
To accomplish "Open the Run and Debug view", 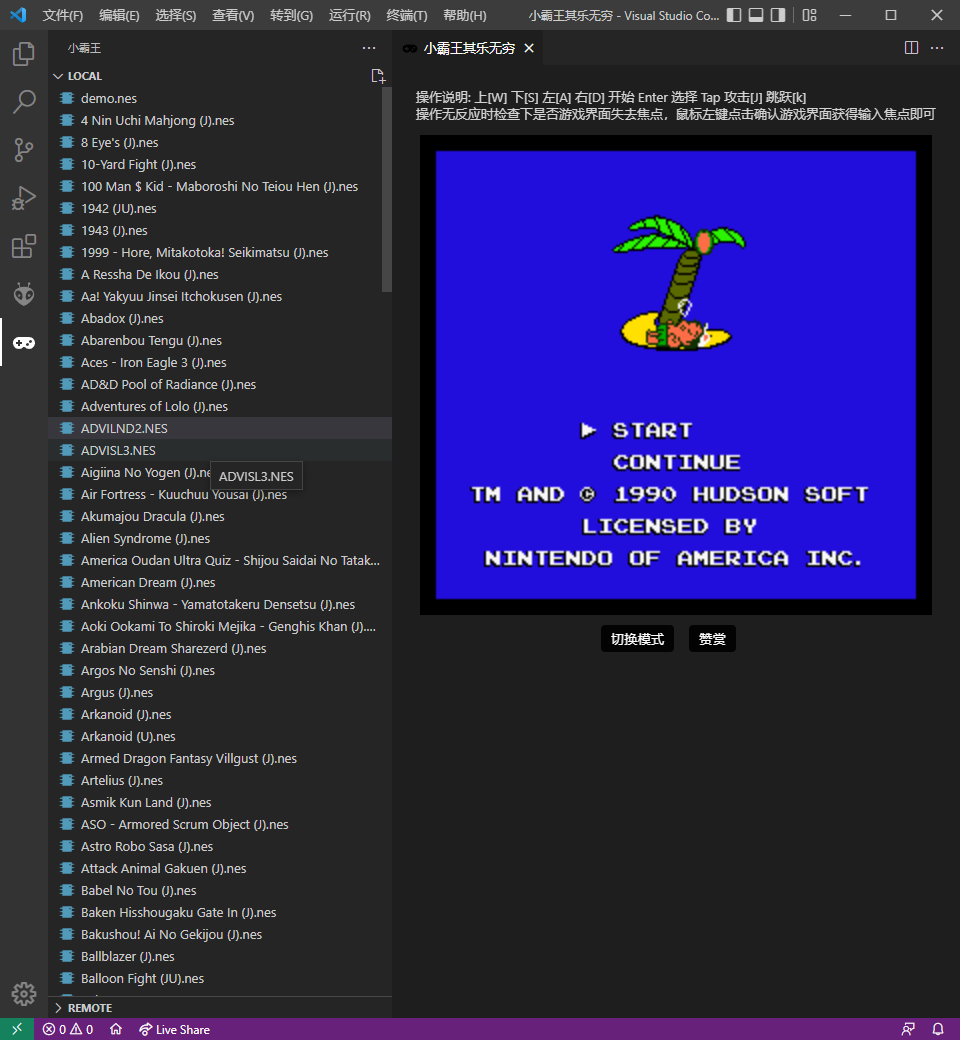I will coord(24,198).
